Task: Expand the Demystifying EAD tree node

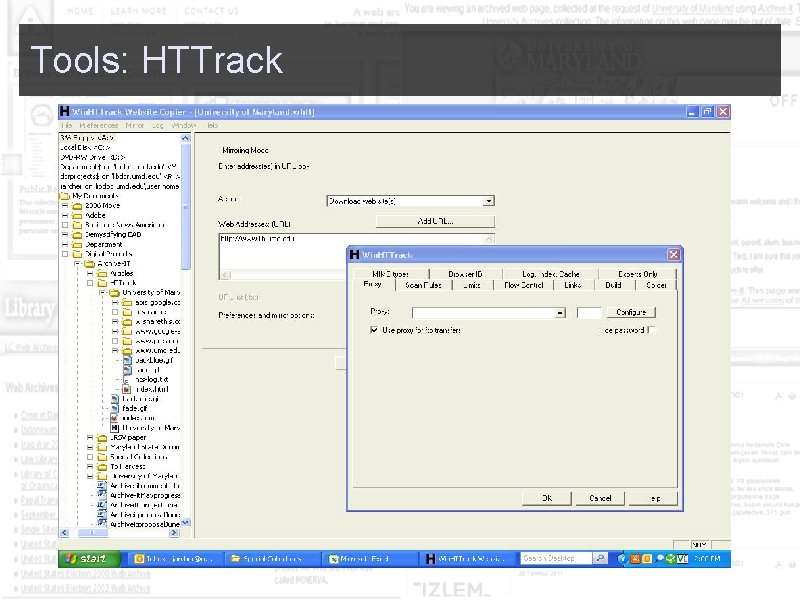Action: (65, 235)
